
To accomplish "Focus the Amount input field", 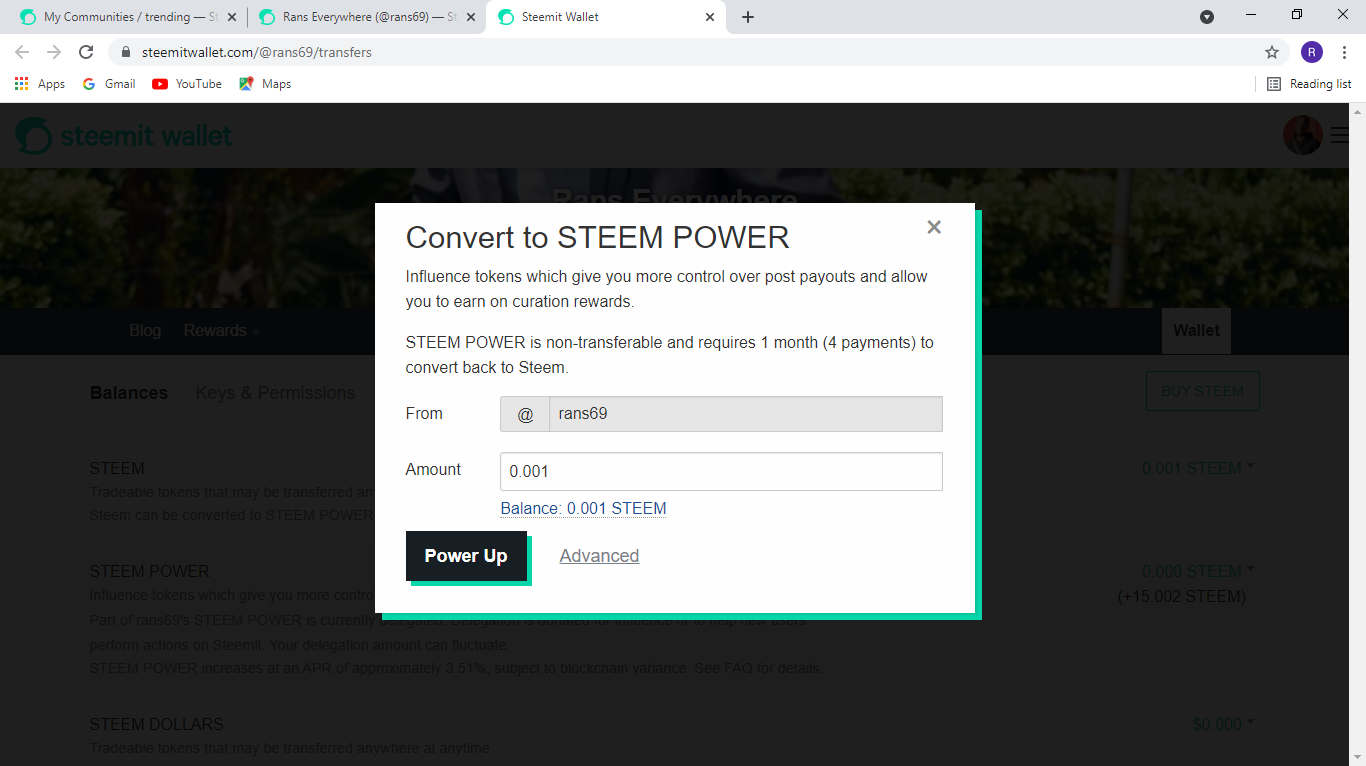I will point(721,471).
